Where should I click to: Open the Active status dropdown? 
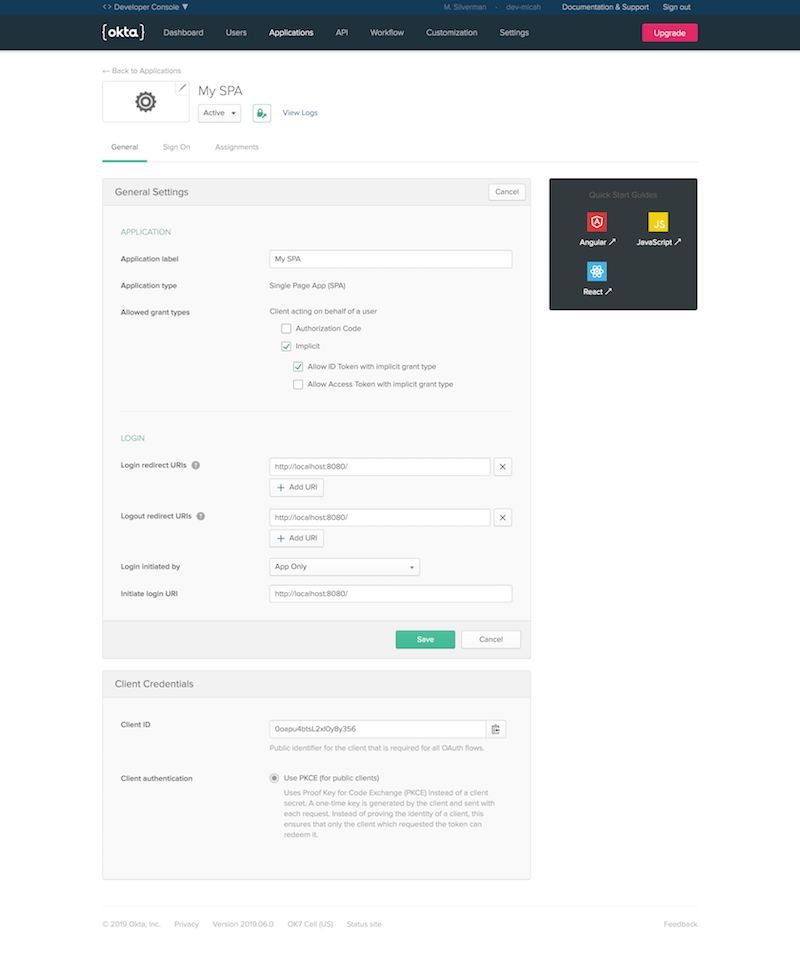pos(220,113)
